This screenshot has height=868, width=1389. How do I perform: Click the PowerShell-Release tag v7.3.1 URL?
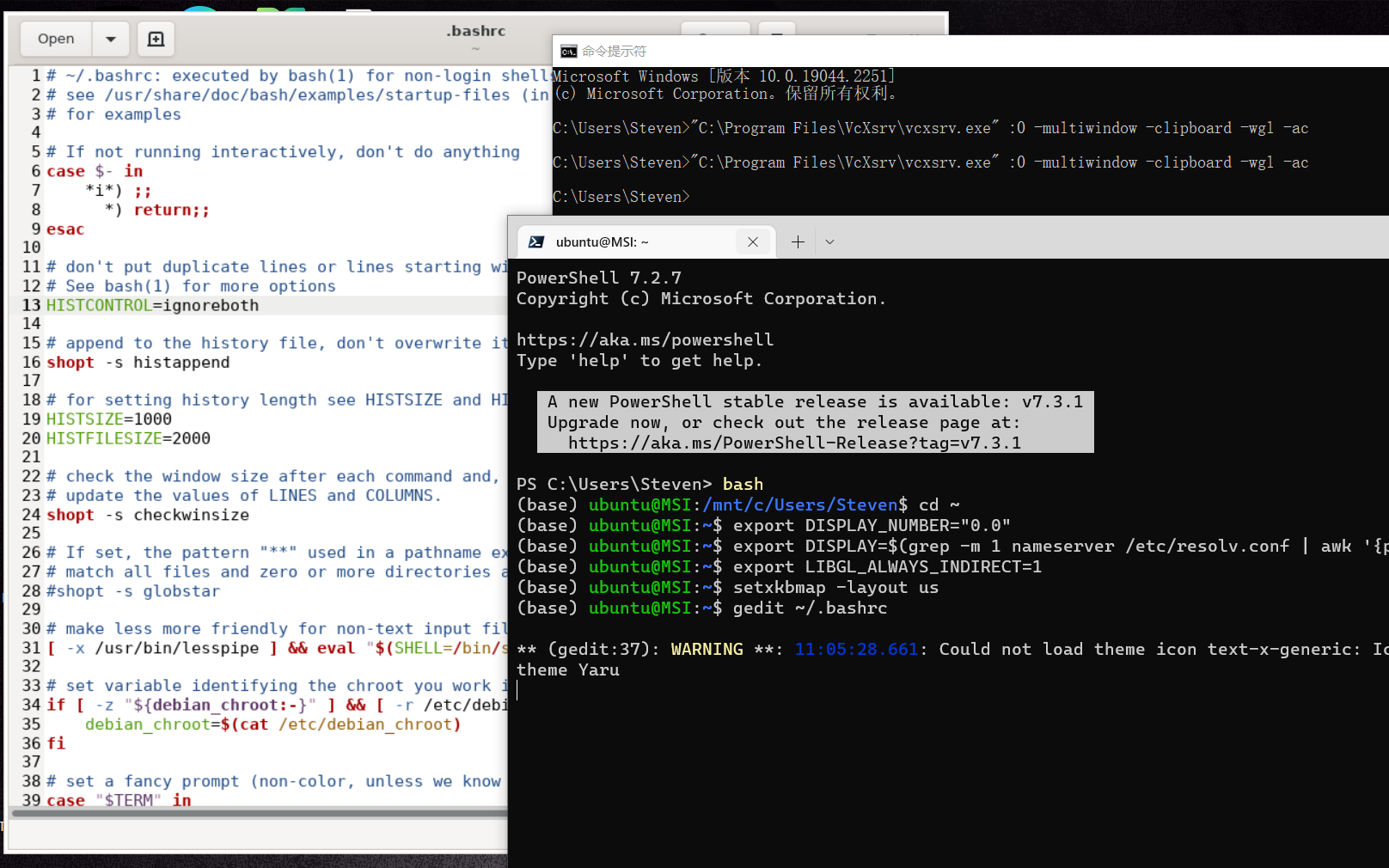click(x=794, y=443)
